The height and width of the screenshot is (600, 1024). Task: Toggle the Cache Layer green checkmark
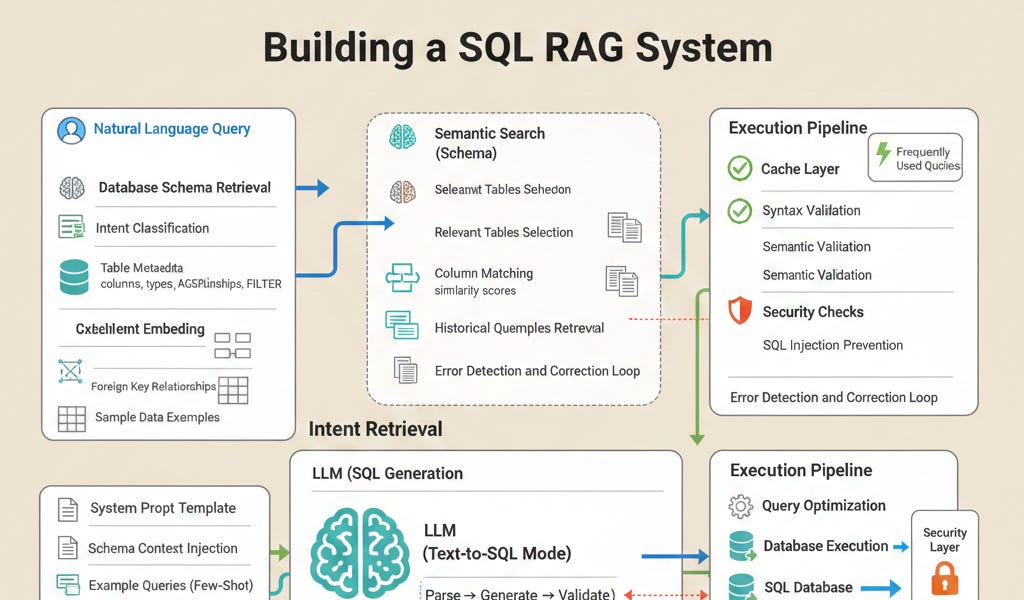click(738, 168)
